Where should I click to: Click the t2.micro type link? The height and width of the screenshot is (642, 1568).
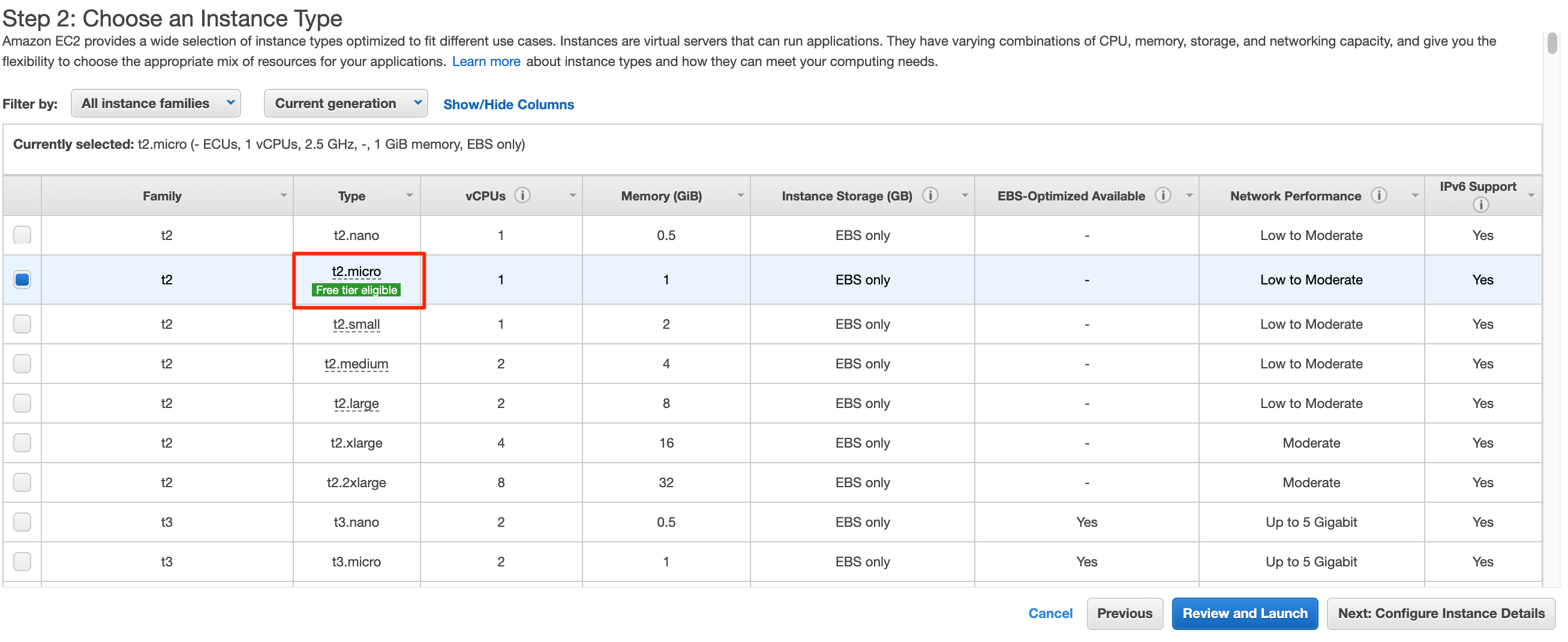(356, 271)
